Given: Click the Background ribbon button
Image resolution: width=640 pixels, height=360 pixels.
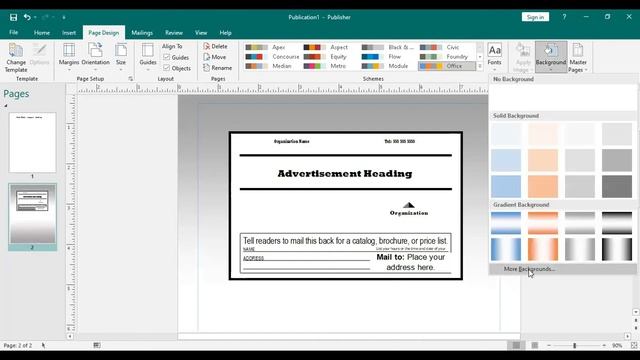Looking at the screenshot, I should click(x=551, y=57).
